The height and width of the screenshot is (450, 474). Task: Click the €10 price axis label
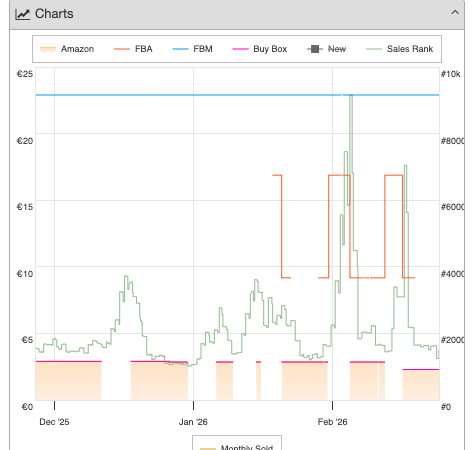click(x=25, y=274)
